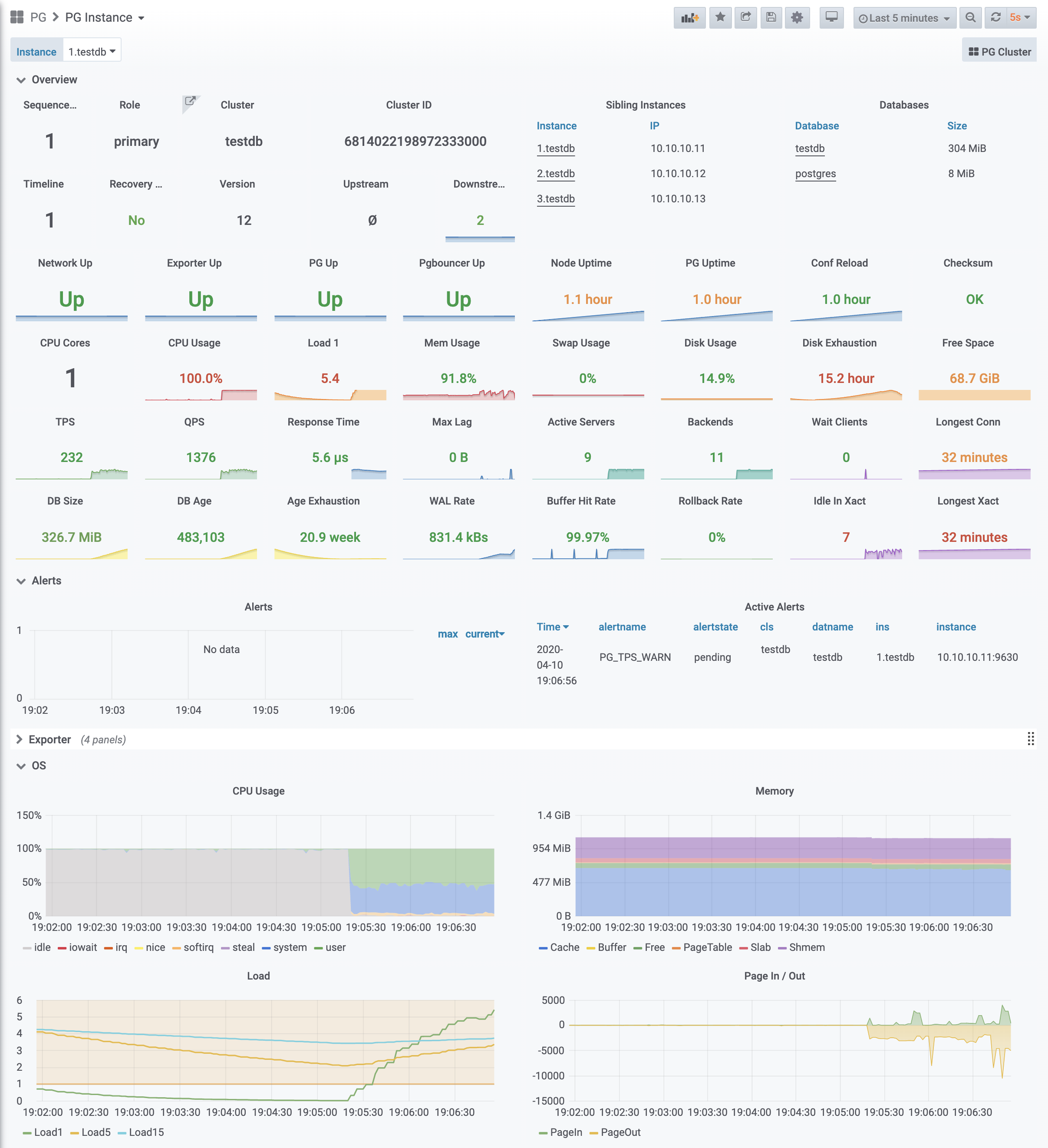Cycle view mode with monitor icon
This screenshot has height=1148, width=1048.
tap(831, 18)
